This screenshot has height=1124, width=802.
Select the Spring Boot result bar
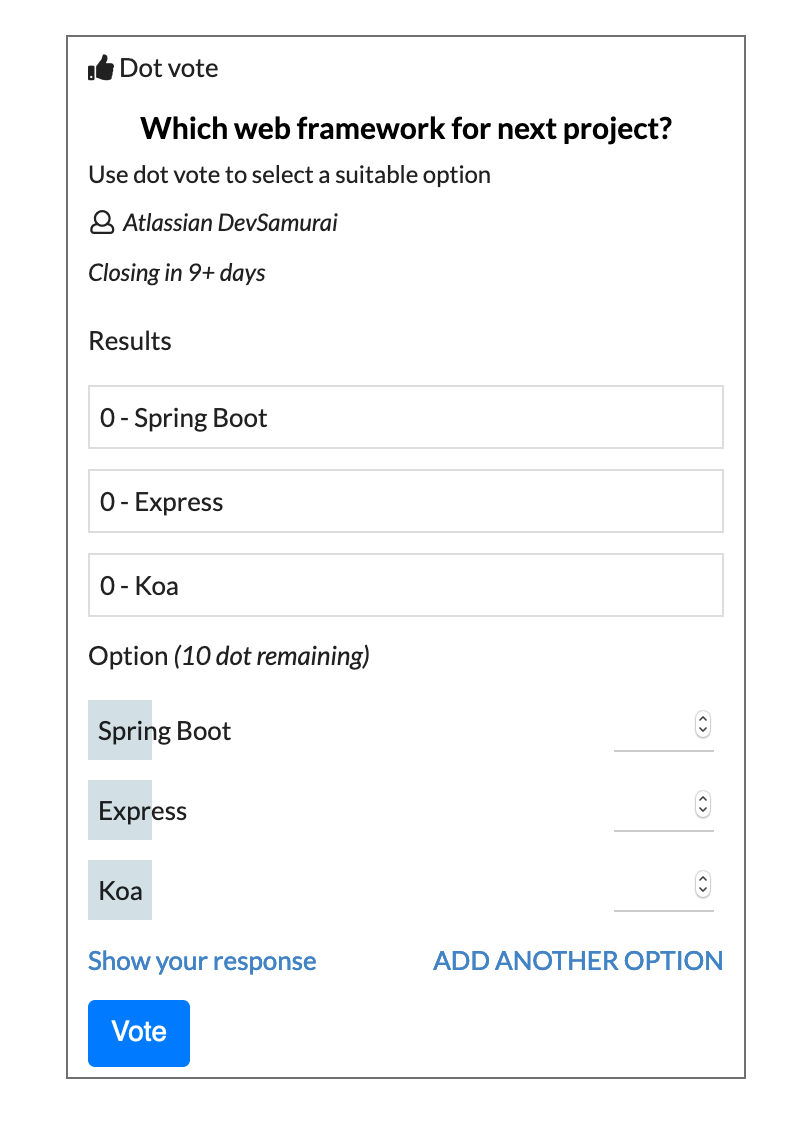point(405,417)
